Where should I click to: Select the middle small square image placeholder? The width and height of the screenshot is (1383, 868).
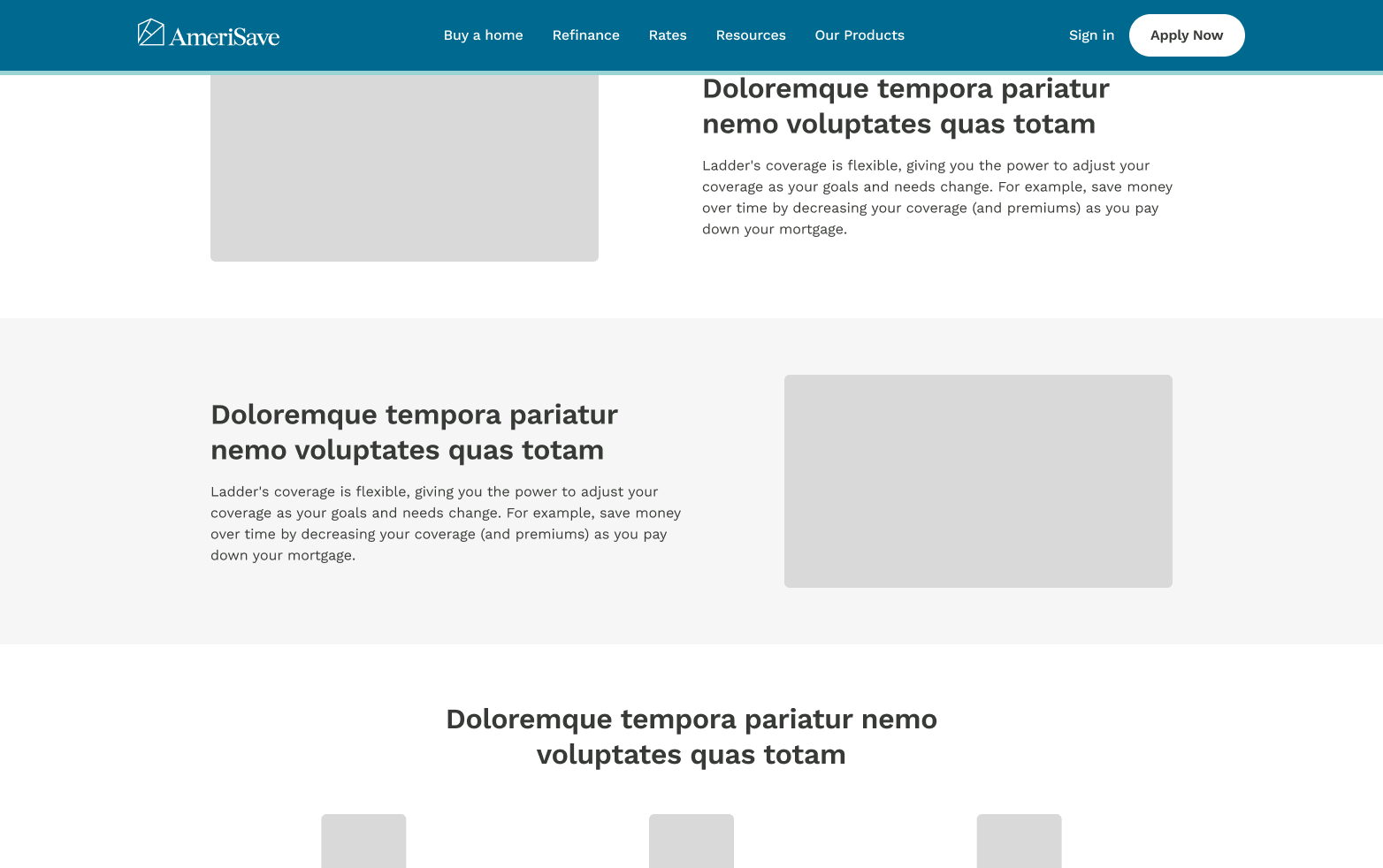[x=691, y=841]
